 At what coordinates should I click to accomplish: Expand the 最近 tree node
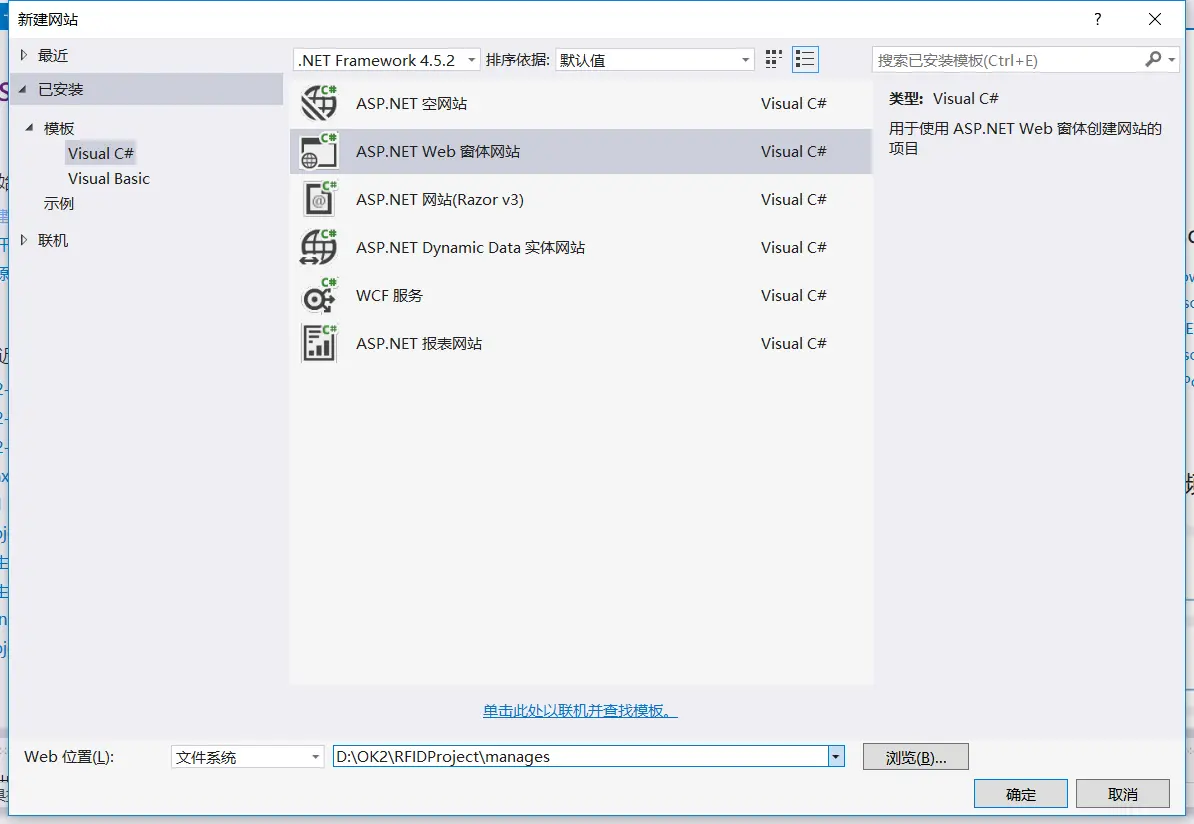pos(24,55)
